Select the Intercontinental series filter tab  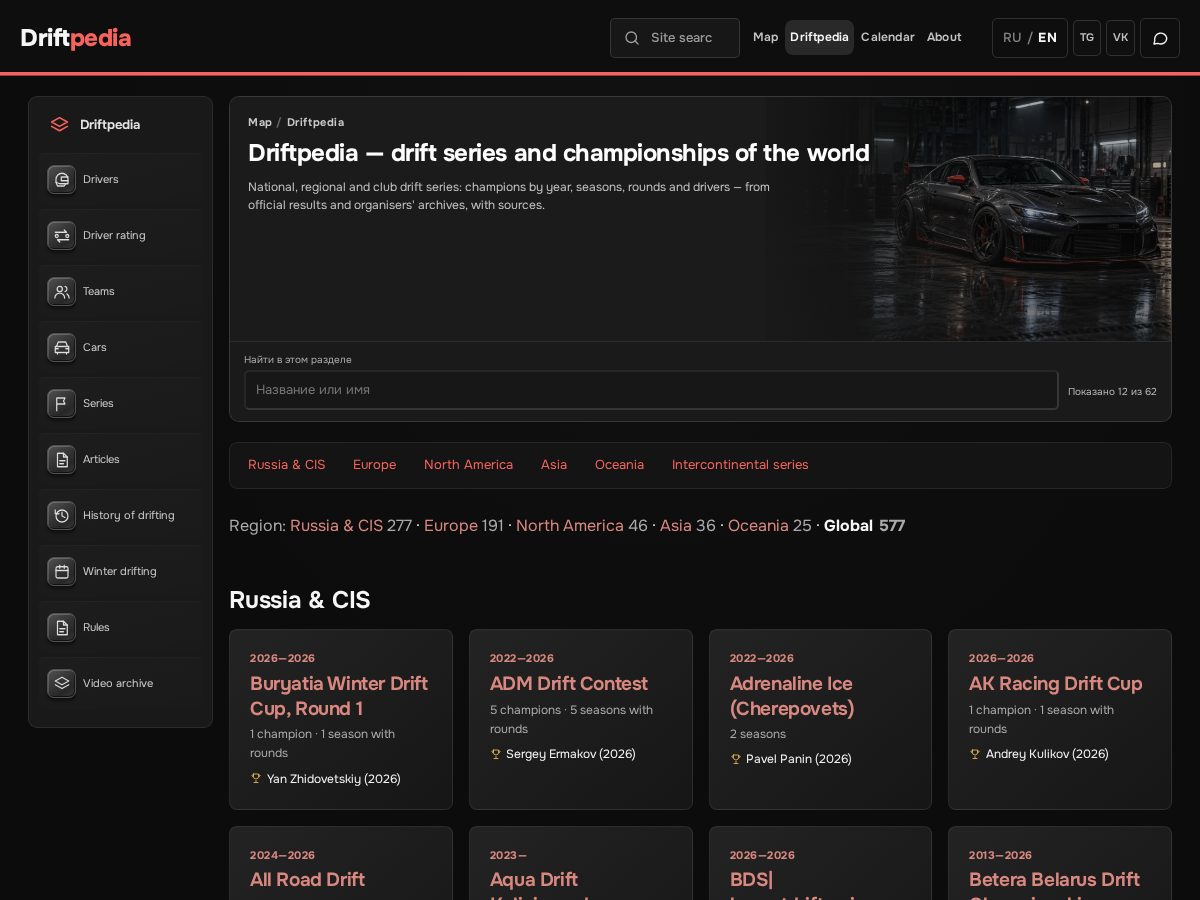tap(740, 465)
